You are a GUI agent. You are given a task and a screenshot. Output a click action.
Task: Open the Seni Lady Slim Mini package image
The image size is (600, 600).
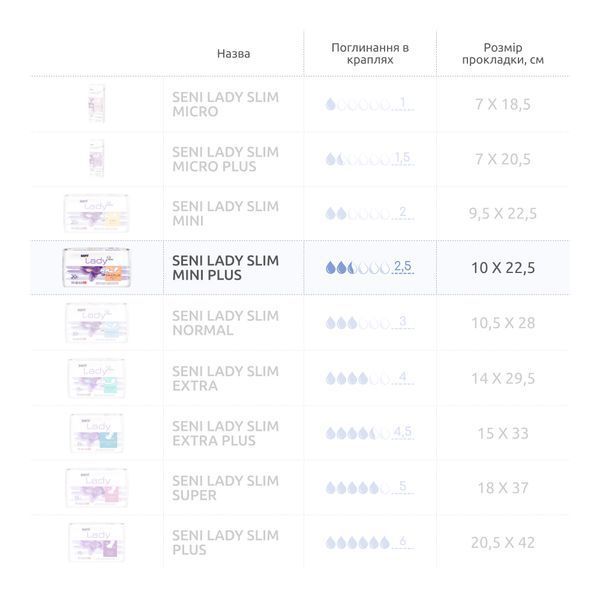96,213
